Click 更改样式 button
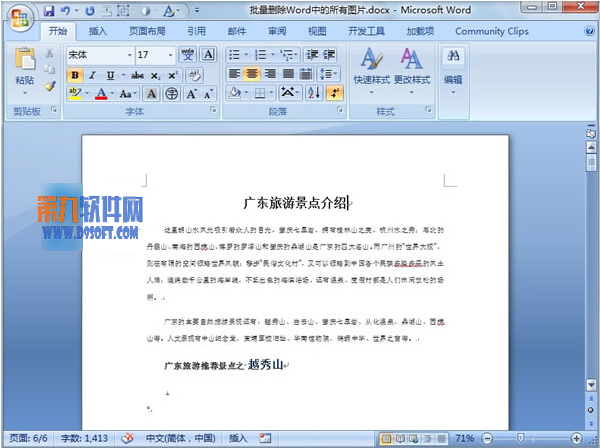The height and width of the screenshot is (448, 600). pyautogui.click(x=412, y=71)
